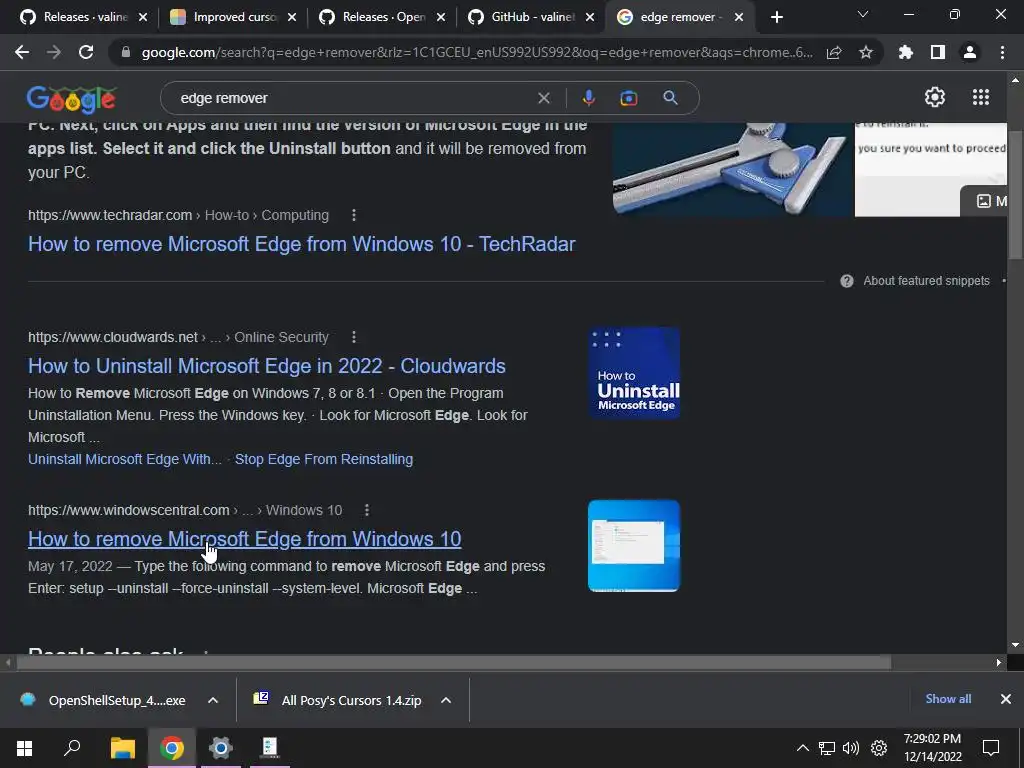This screenshot has height=768, width=1024.
Task: Click the horizontal scrollbar
Action: pos(453,662)
